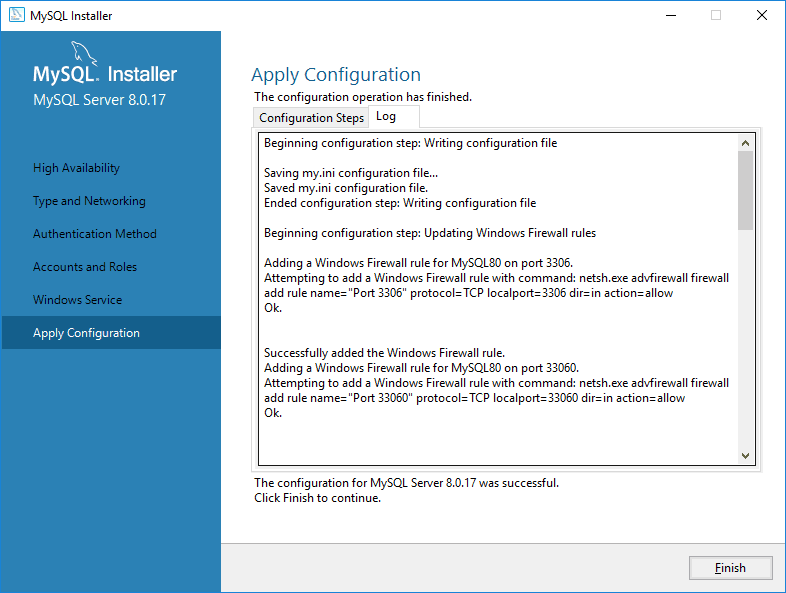The height and width of the screenshot is (593, 786).
Task: Click 'Click Finish to continue.' text
Action: coord(317,498)
